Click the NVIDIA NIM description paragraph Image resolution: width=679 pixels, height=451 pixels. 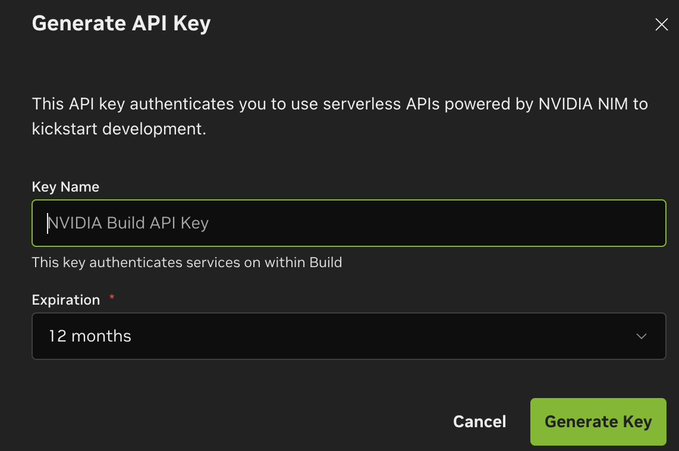(x=340, y=116)
